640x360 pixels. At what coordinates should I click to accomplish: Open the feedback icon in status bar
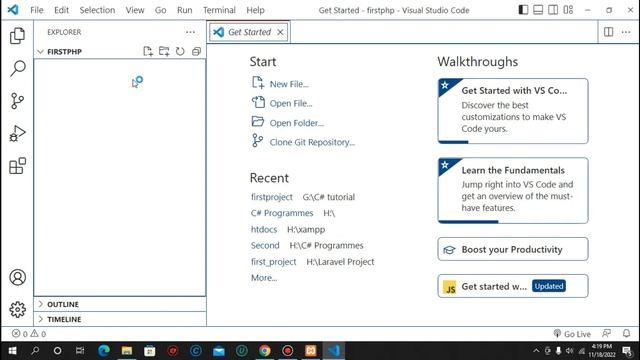click(x=607, y=333)
